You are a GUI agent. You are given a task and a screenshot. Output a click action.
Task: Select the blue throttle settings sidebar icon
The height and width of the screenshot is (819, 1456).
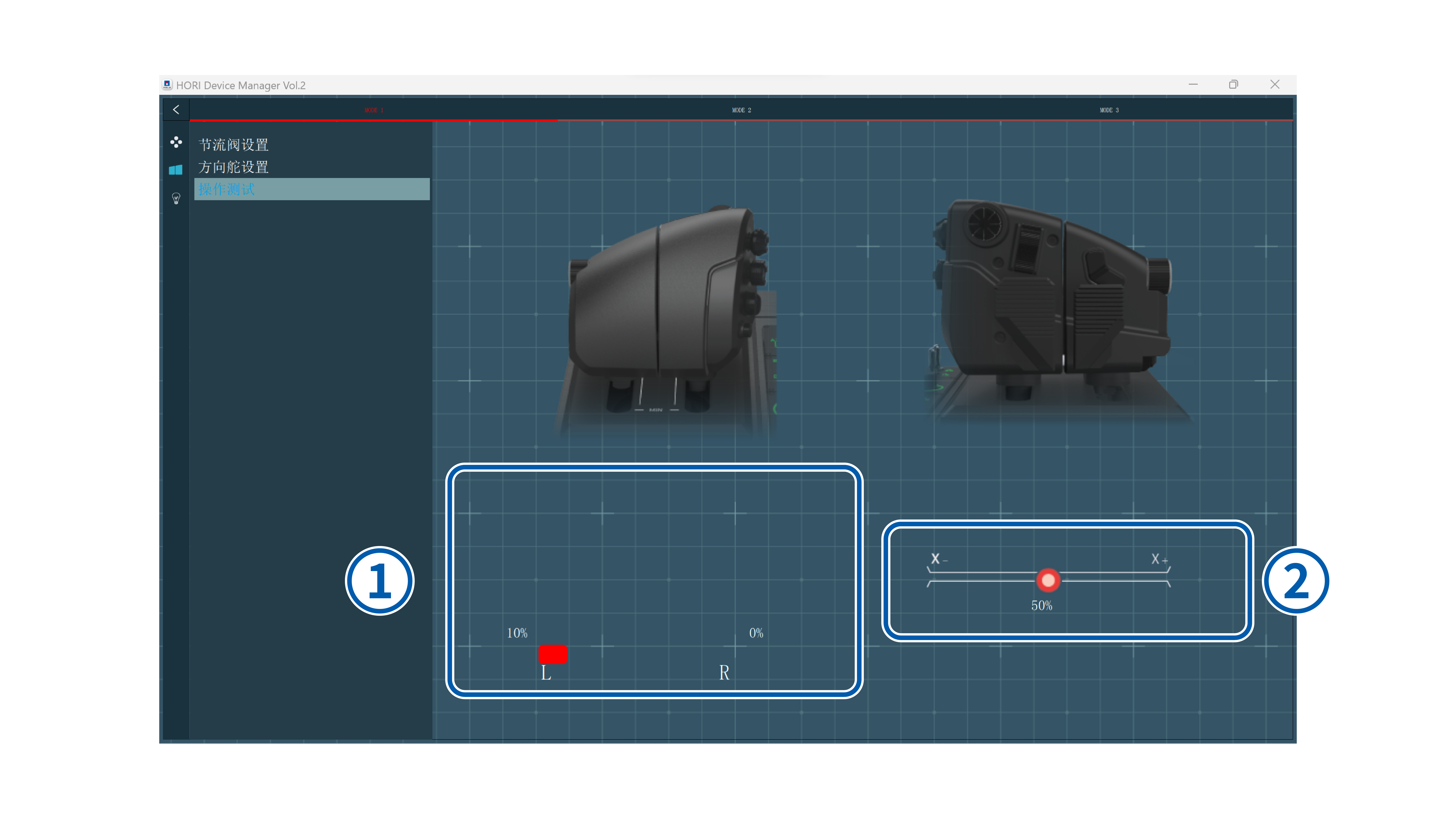176,170
